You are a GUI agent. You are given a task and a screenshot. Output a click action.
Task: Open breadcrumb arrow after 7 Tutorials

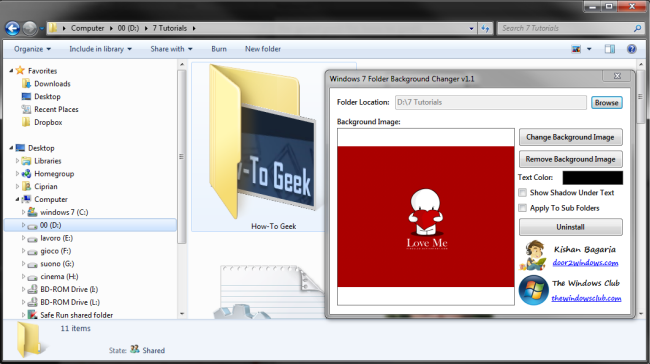coord(194,28)
